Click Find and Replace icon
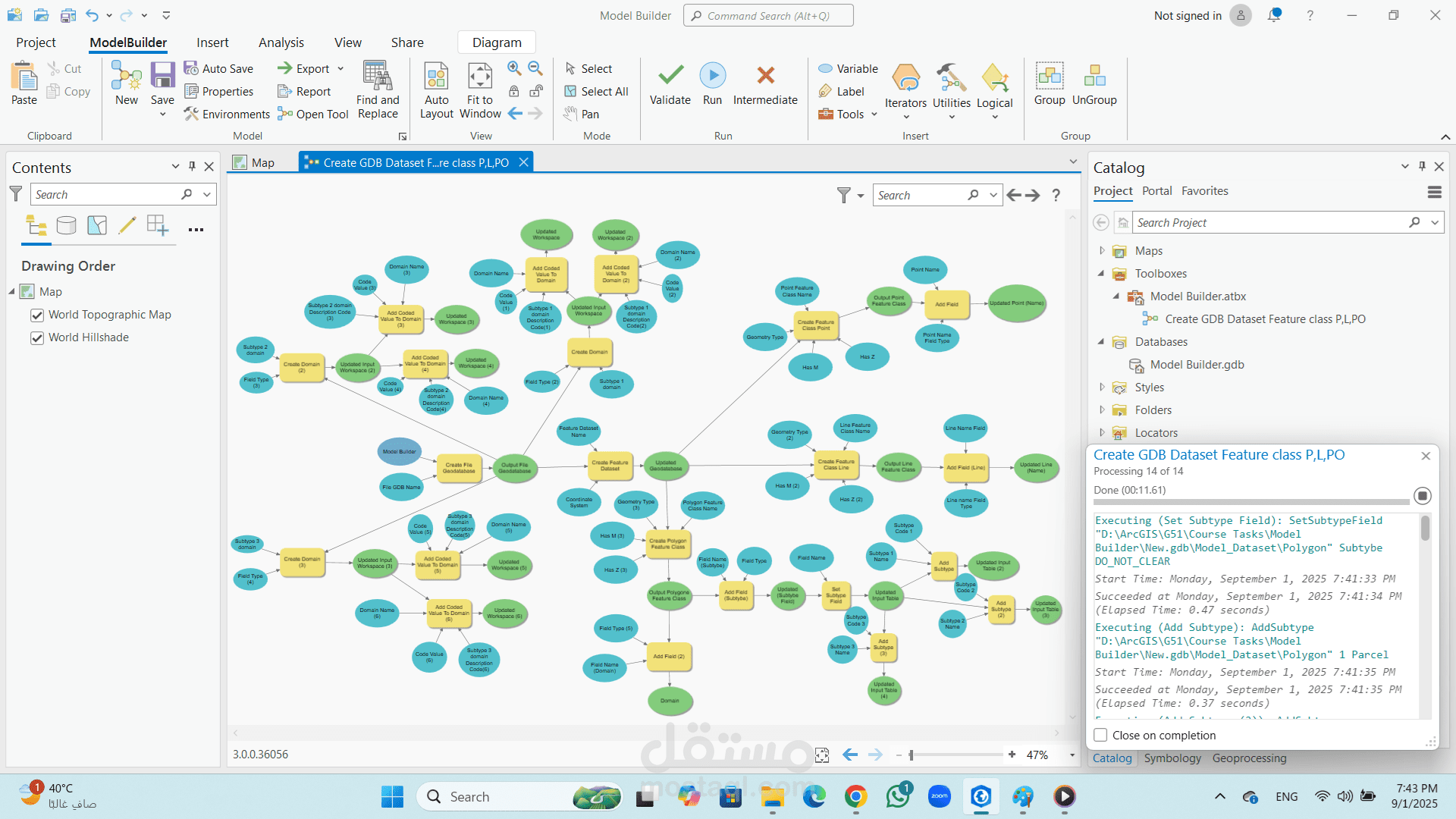The width and height of the screenshot is (1456, 819). pos(378,76)
